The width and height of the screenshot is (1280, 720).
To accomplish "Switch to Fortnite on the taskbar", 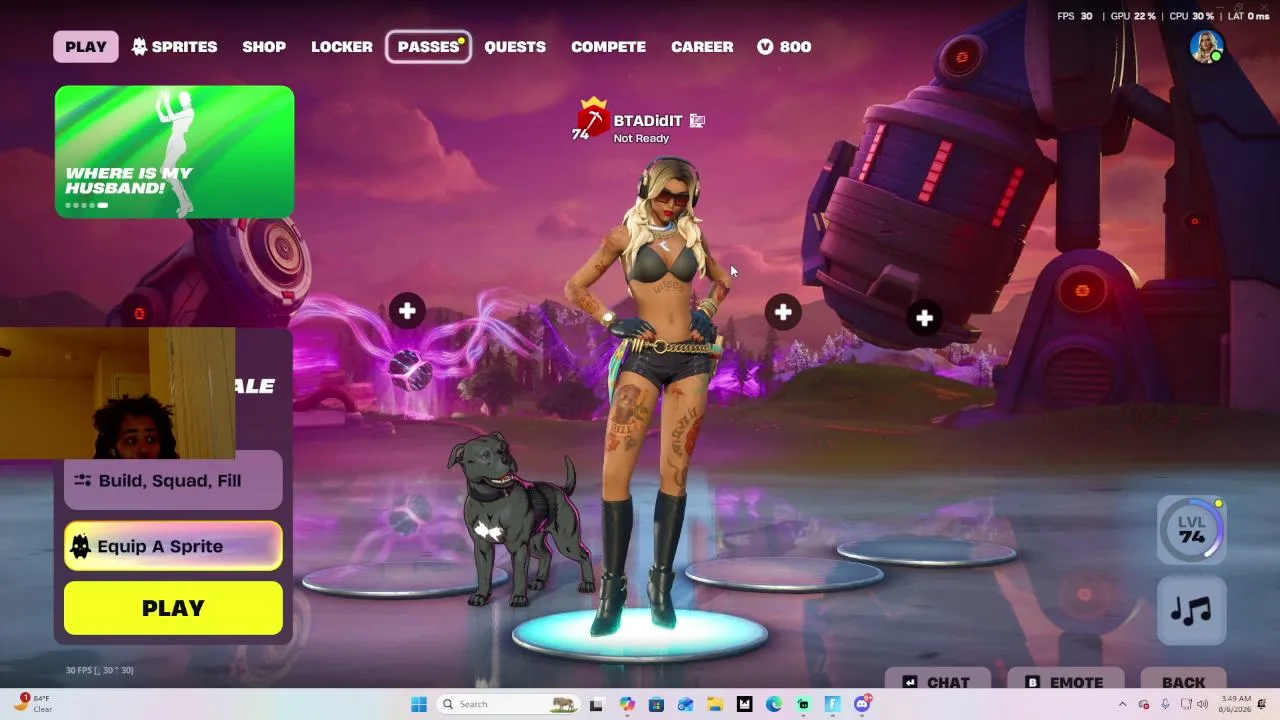I will coord(833,704).
